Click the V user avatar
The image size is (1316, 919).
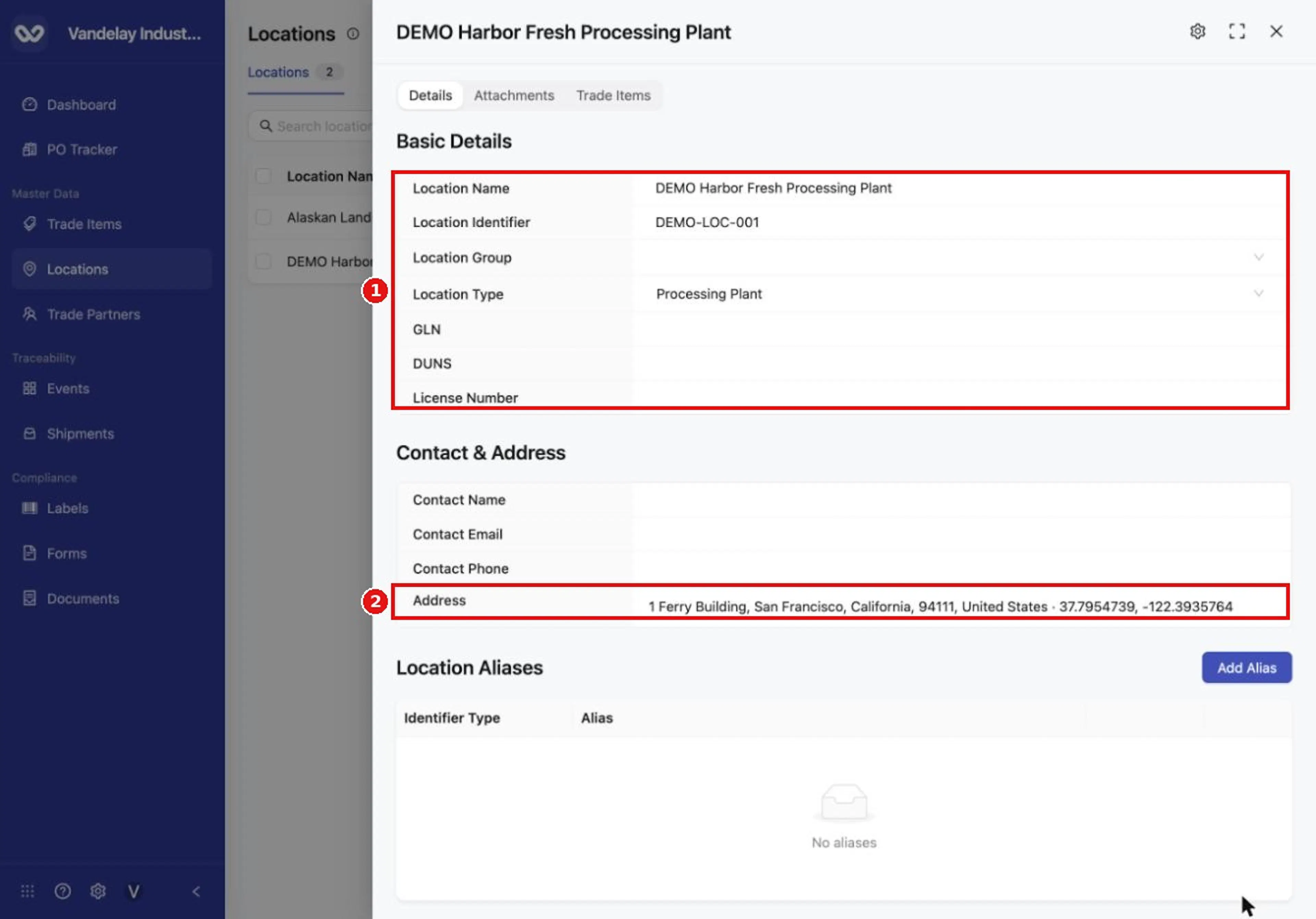tap(134, 892)
